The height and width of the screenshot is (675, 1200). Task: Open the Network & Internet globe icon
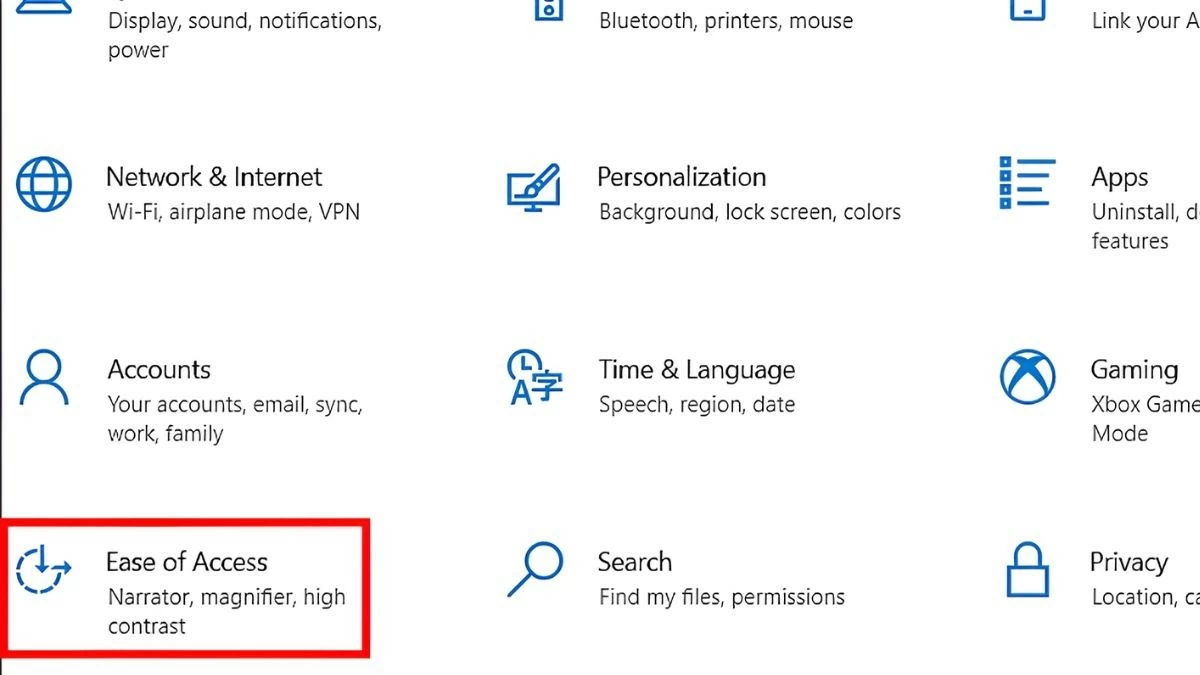click(x=44, y=184)
